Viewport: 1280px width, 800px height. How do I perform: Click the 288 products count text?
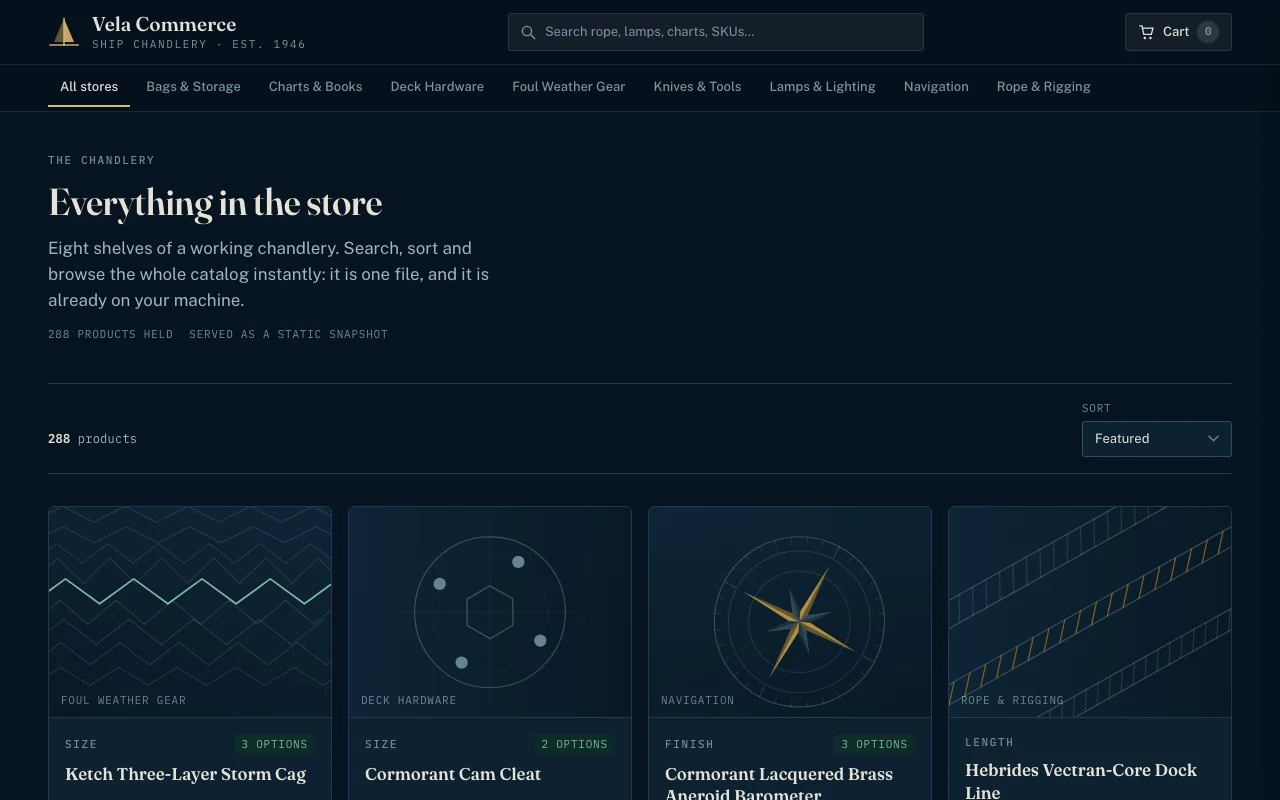[x=92, y=439]
